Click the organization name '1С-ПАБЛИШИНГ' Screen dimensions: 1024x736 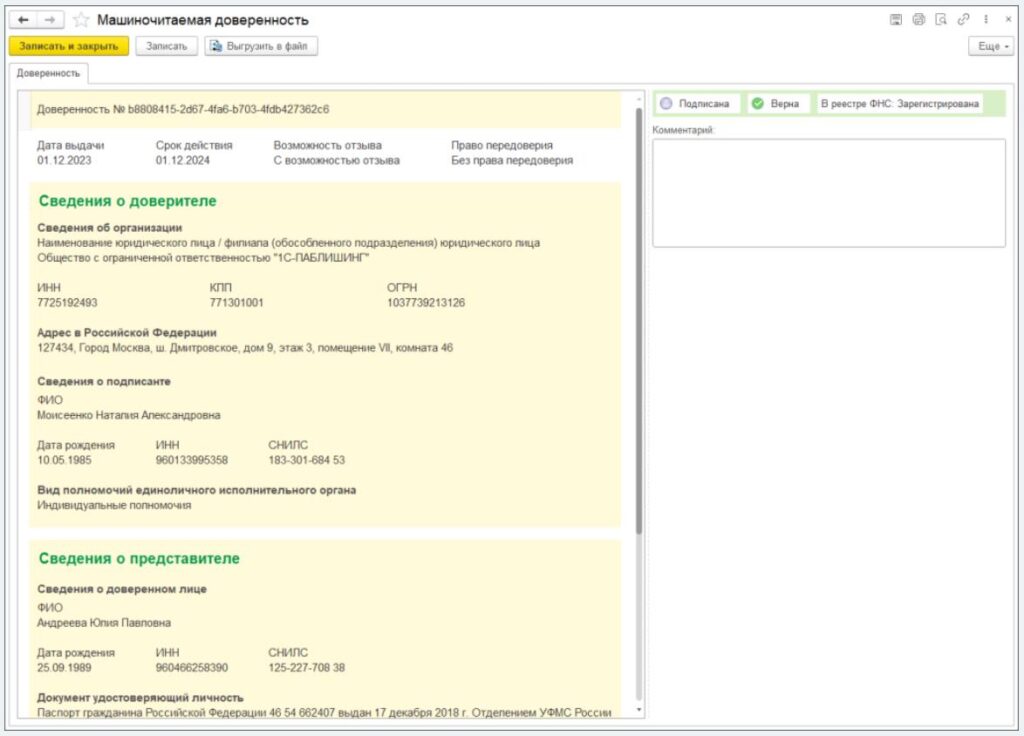[203, 258]
